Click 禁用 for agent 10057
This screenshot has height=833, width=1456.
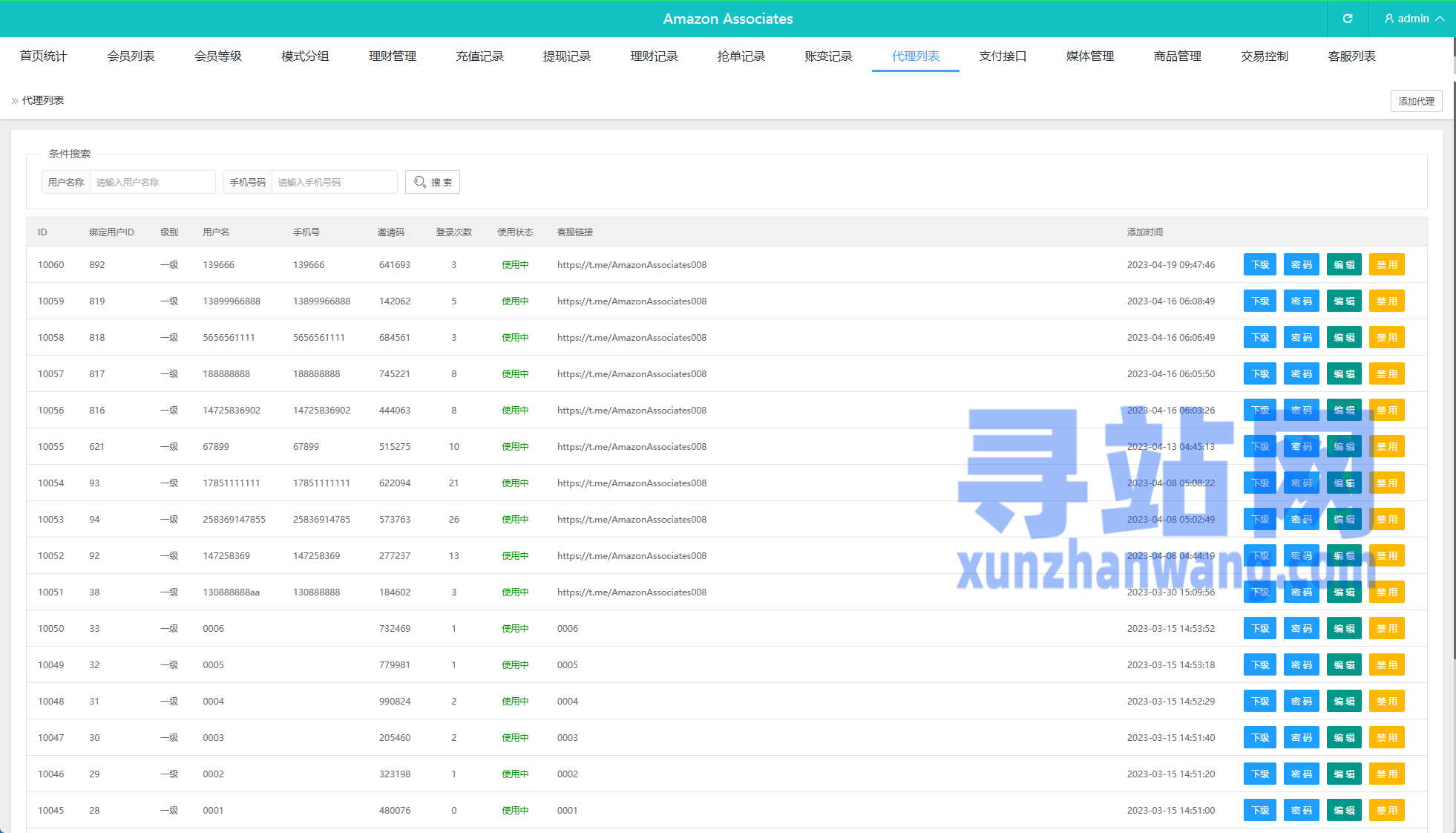(x=1386, y=373)
